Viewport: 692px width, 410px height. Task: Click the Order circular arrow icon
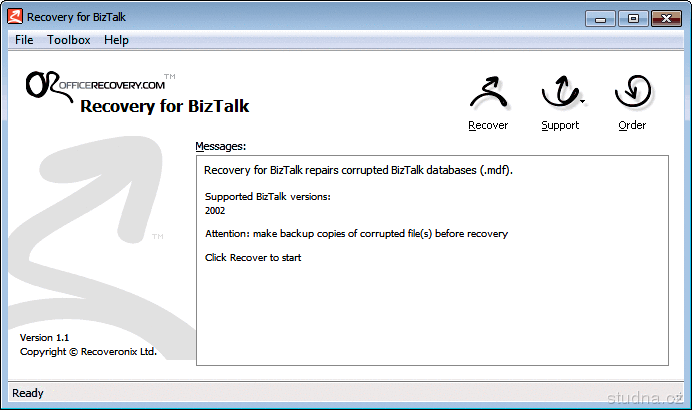632,91
